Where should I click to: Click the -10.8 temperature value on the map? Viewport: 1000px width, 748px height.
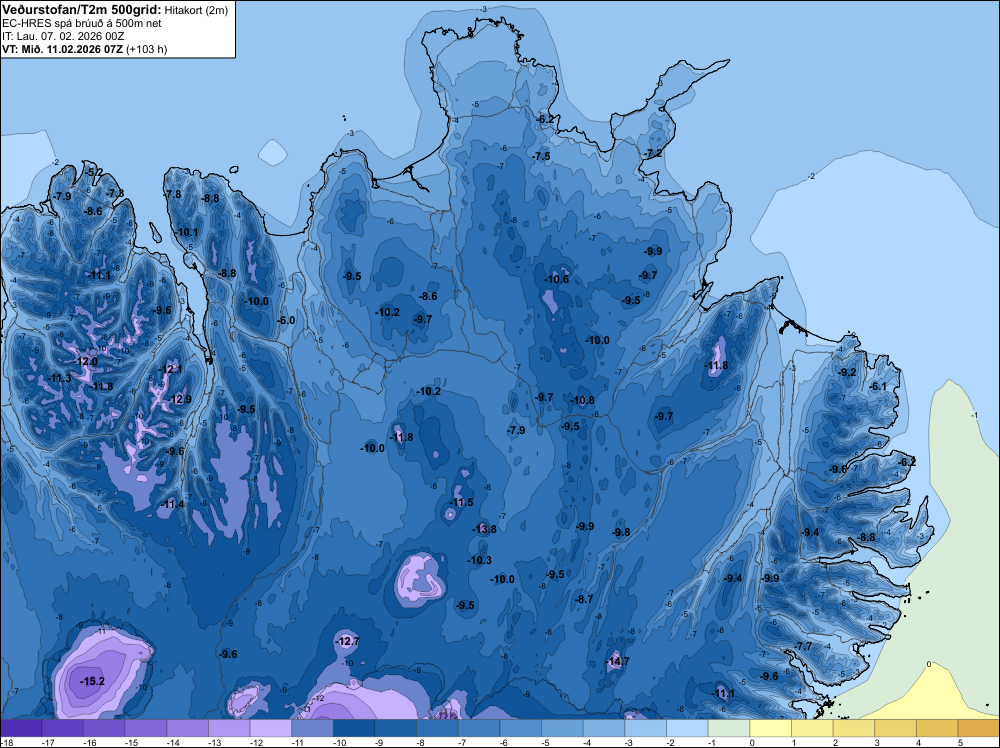[x=582, y=400]
